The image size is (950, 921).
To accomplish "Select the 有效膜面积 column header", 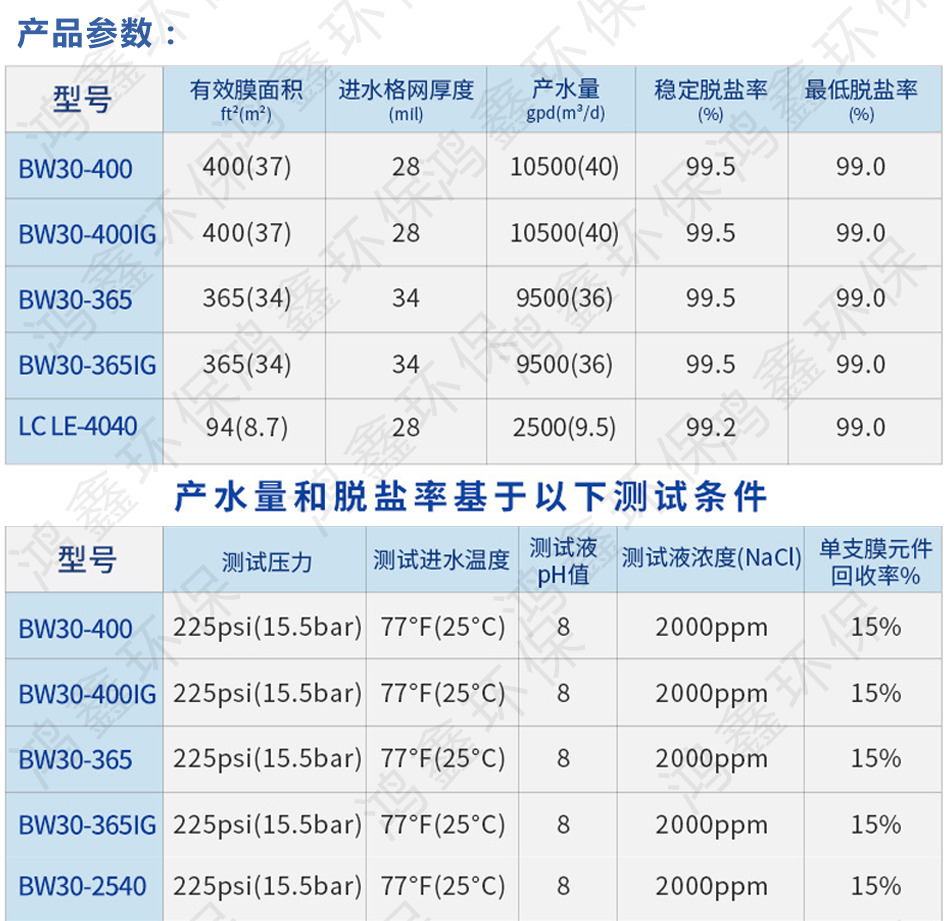I will (245, 99).
